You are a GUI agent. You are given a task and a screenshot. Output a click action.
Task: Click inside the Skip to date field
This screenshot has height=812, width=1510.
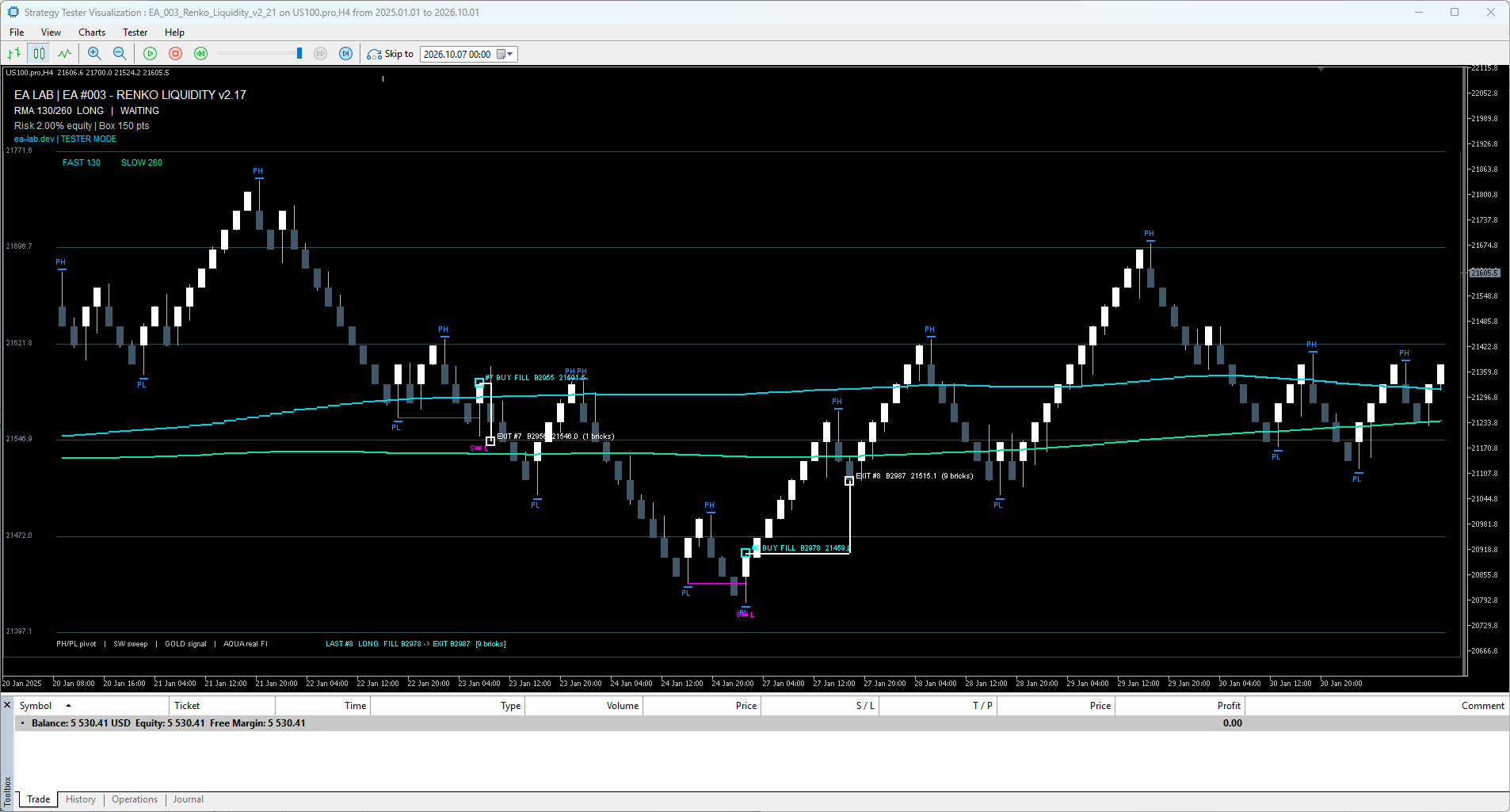pyautogui.click(x=458, y=54)
